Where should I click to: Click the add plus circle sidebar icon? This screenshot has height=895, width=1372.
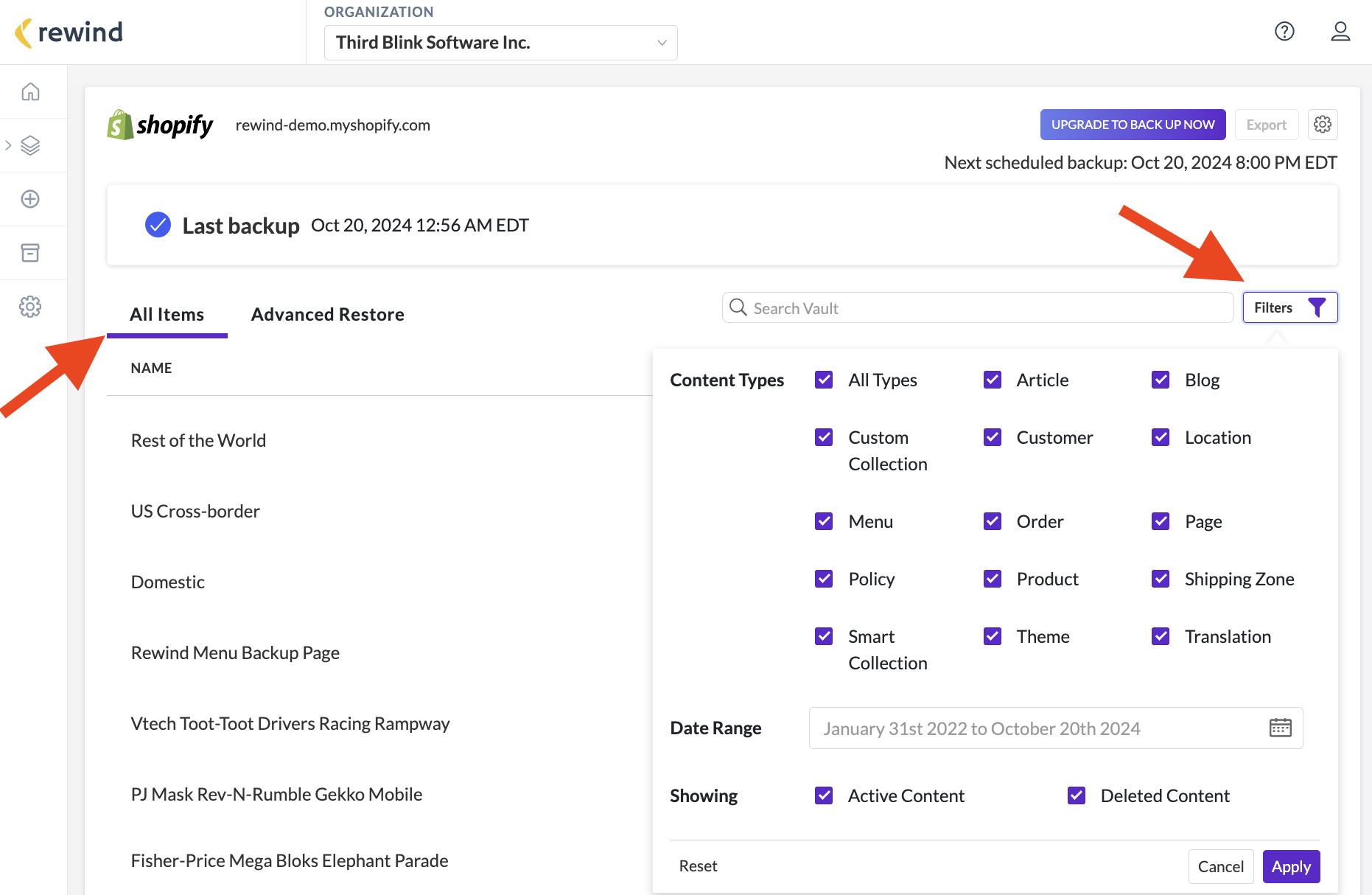(30, 199)
